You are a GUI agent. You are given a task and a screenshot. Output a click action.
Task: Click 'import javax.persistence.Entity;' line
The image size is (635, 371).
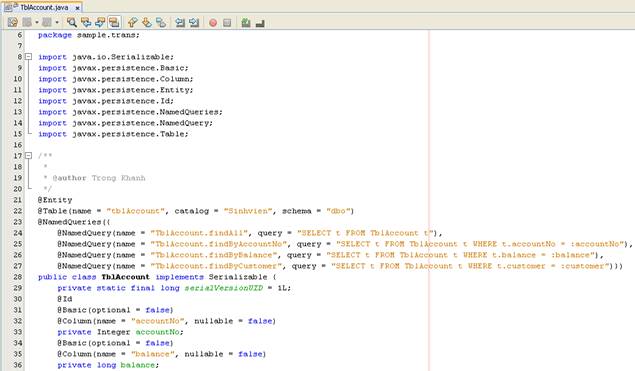coord(115,90)
